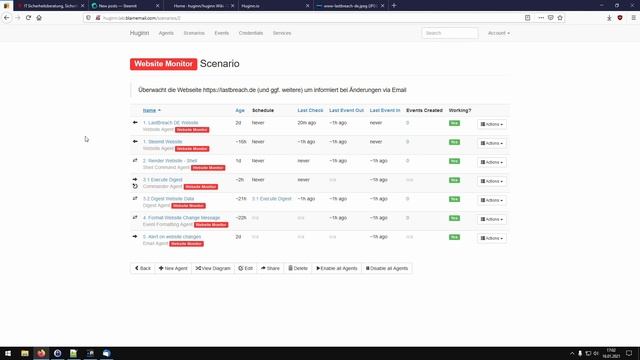Sort the table by Last Event In
The width and height of the screenshot is (640, 360).
385,110
